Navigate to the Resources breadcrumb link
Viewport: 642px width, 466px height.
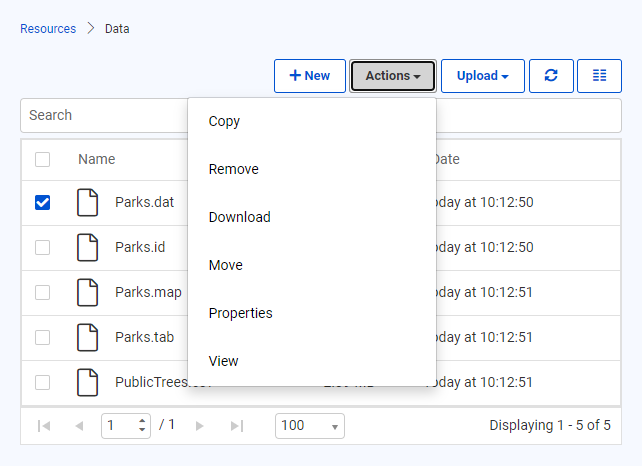(48, 29)
